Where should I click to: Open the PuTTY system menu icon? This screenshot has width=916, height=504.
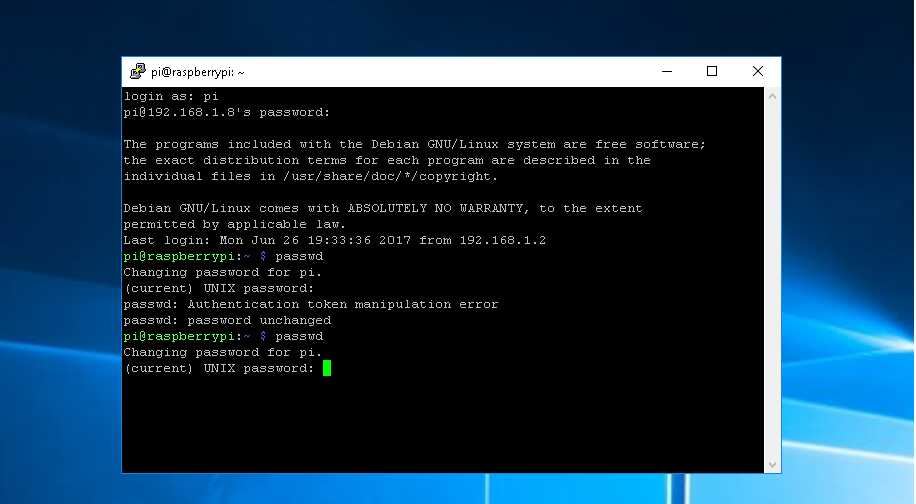click(137, 72)
